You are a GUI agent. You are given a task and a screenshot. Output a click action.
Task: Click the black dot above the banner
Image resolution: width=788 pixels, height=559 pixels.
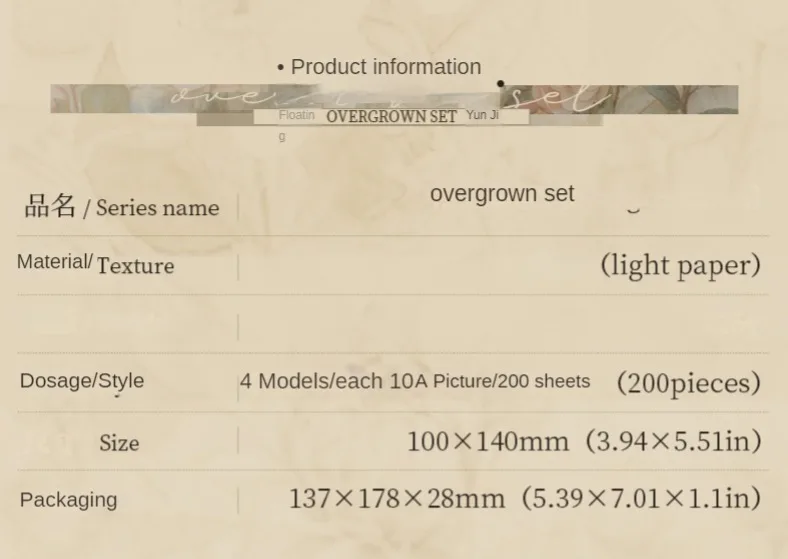pos(500,84)
